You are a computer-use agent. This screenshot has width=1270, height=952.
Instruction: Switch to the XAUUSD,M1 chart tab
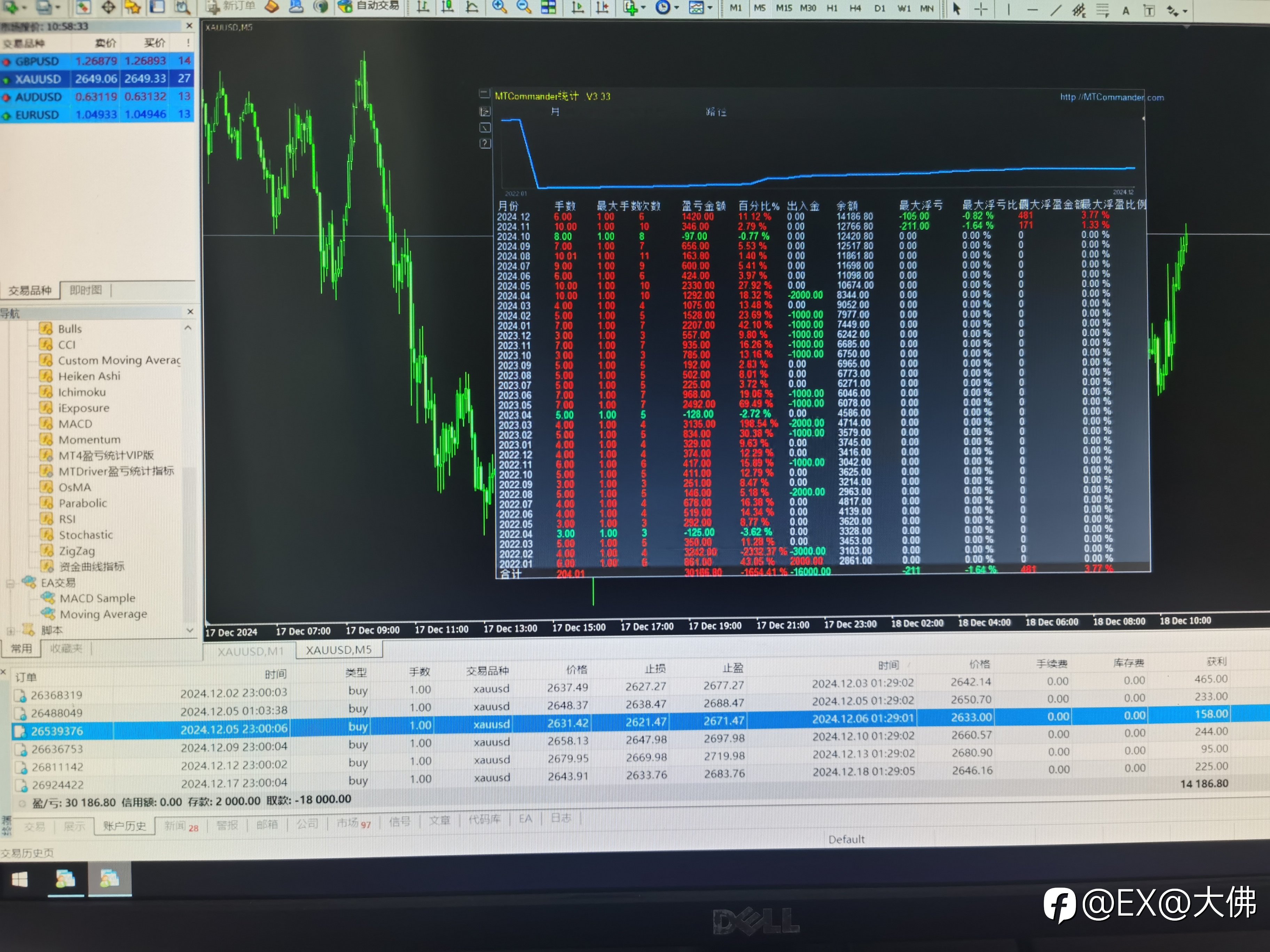tap(250, 651)
